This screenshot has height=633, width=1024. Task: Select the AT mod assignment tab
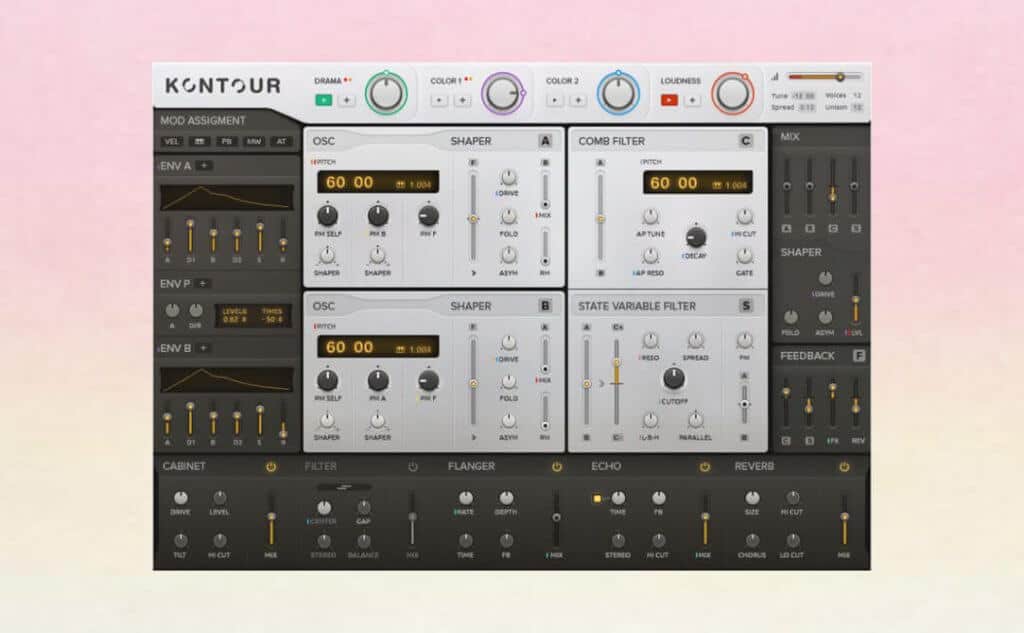(281, 141)
